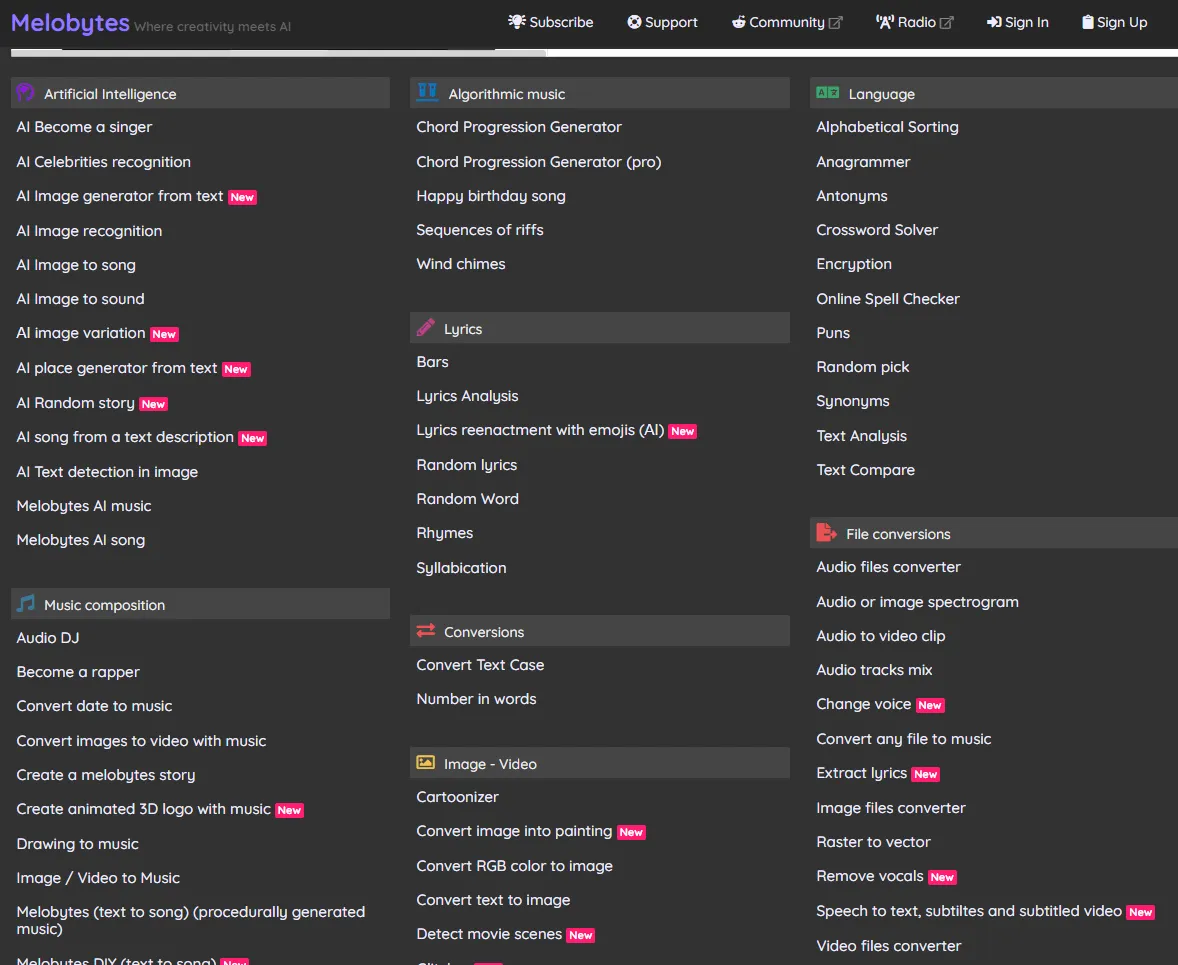The height and width of the screenshot is (965, 1178).
Task: Click the Lyrics pencil icon
Action: tap(426, 327)
